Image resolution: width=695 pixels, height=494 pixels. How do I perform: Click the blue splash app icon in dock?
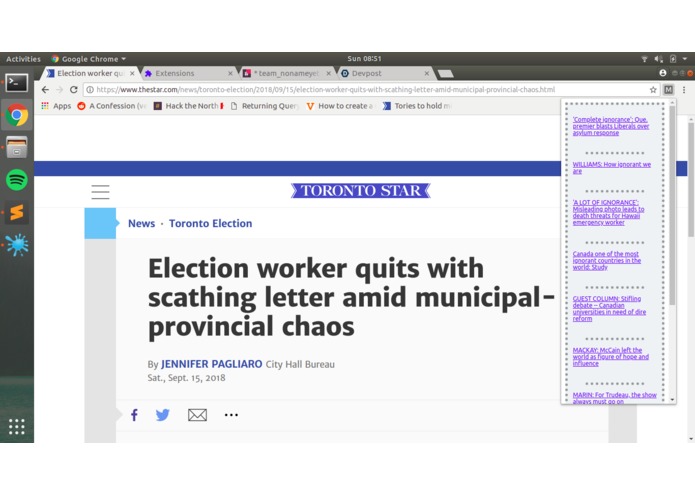point(16,245)
